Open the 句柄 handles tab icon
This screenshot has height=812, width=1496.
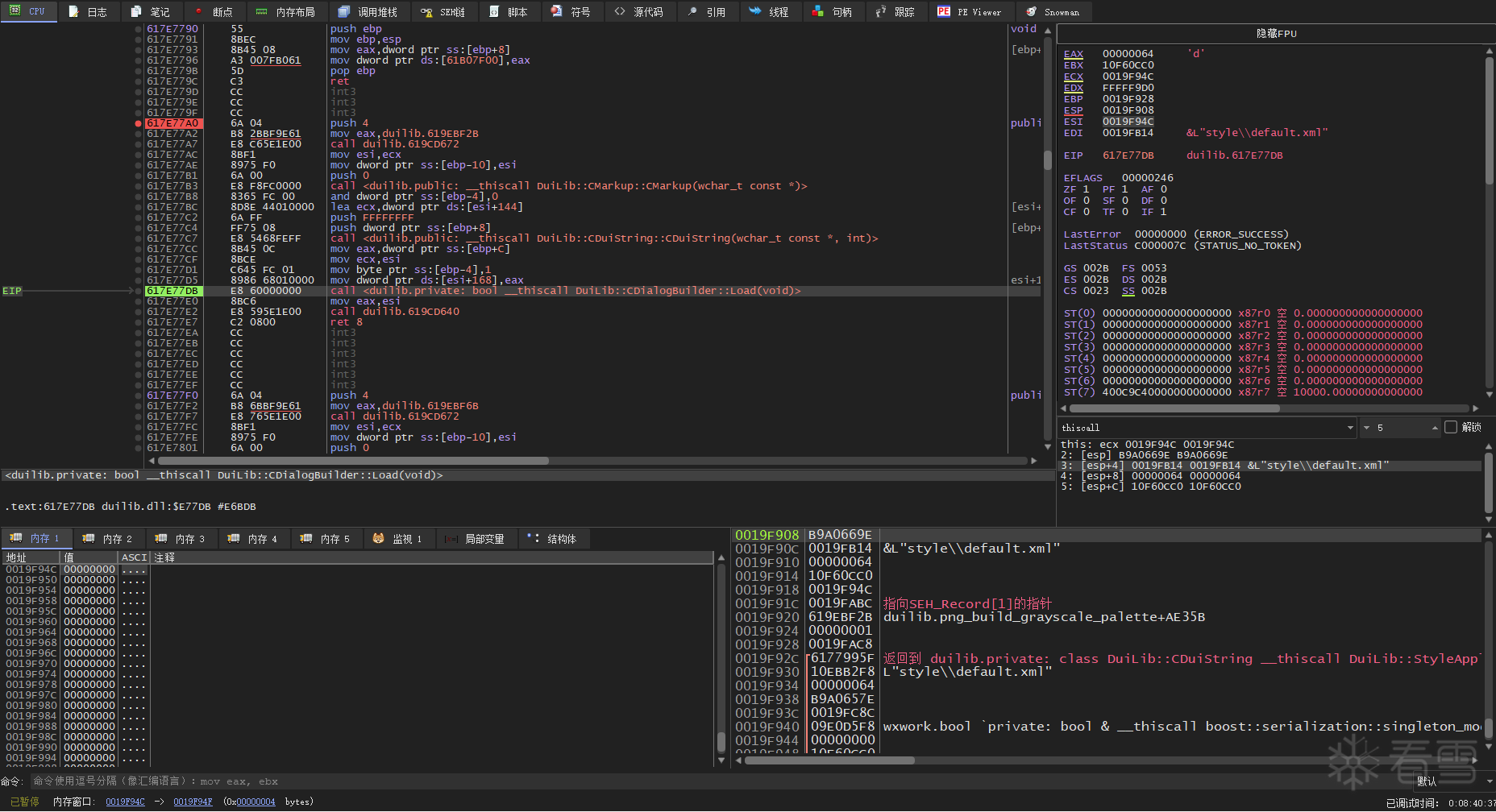click(x=818, y=11)
